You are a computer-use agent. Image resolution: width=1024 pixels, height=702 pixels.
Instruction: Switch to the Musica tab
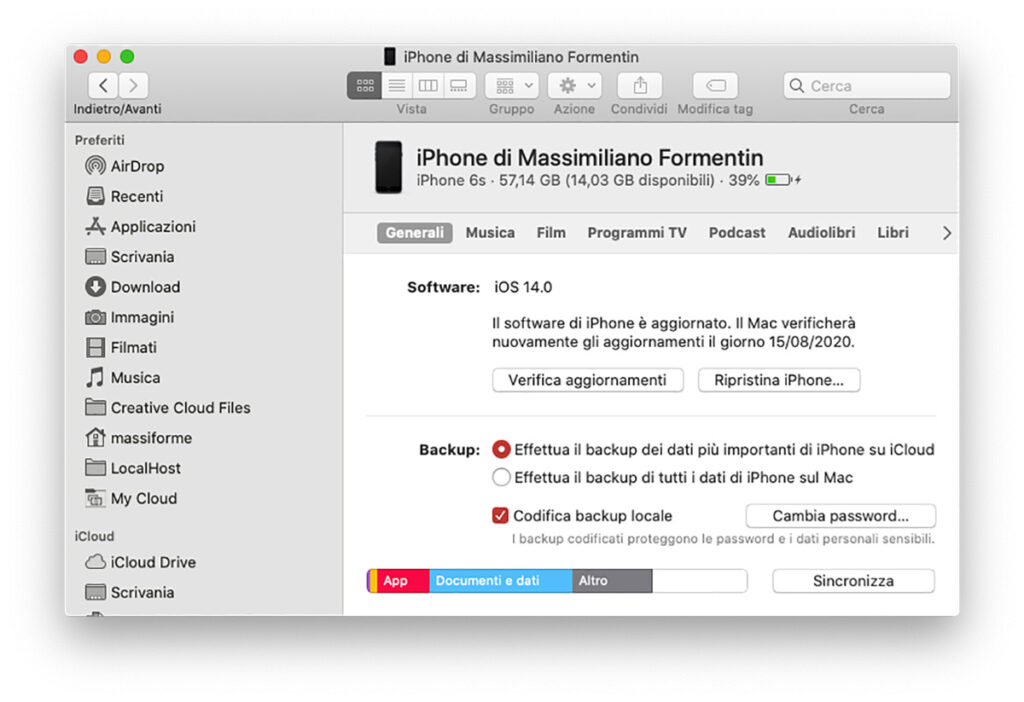click(x=490, y=232)
